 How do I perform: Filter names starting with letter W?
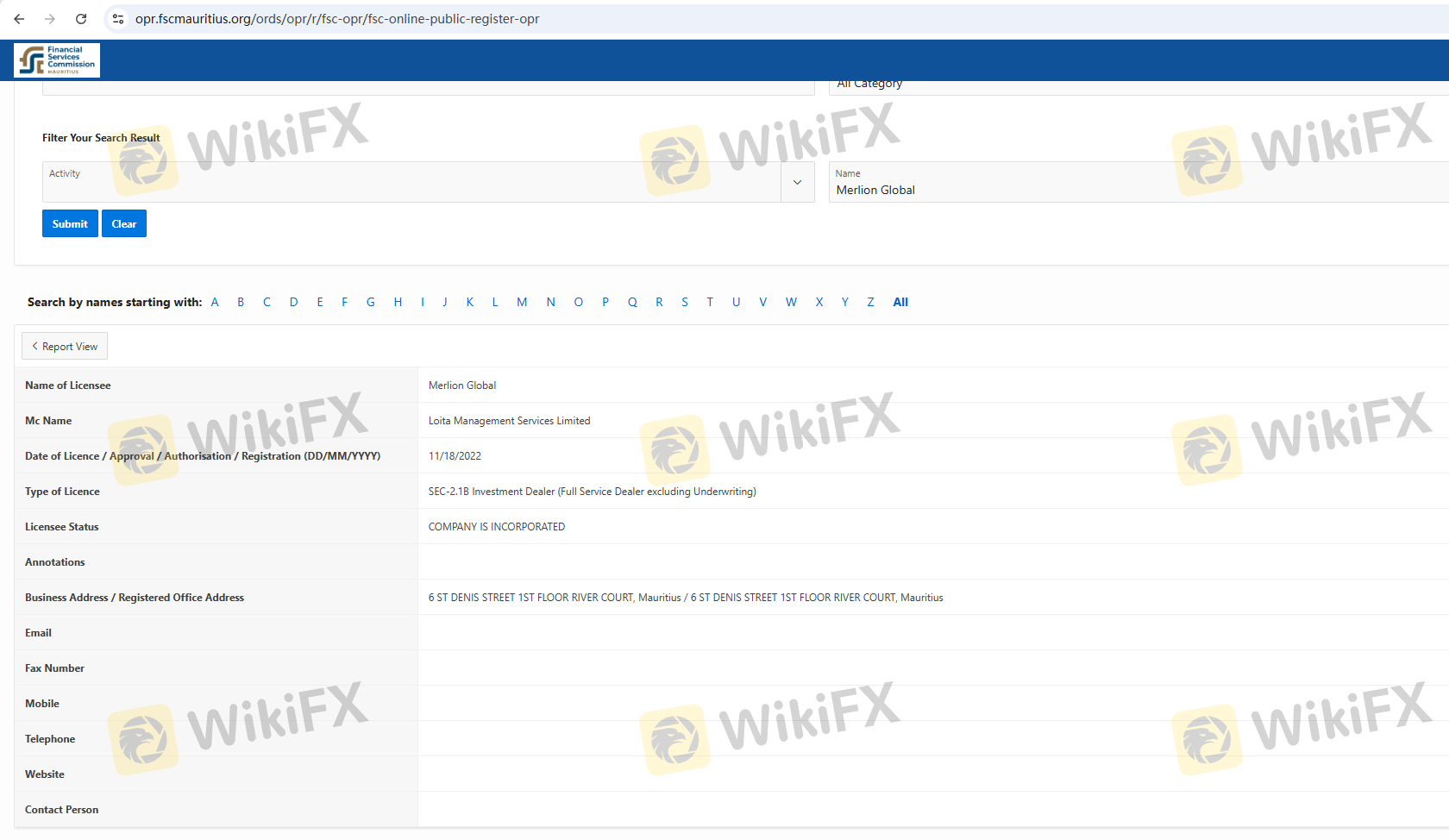[x=791, y=302]
